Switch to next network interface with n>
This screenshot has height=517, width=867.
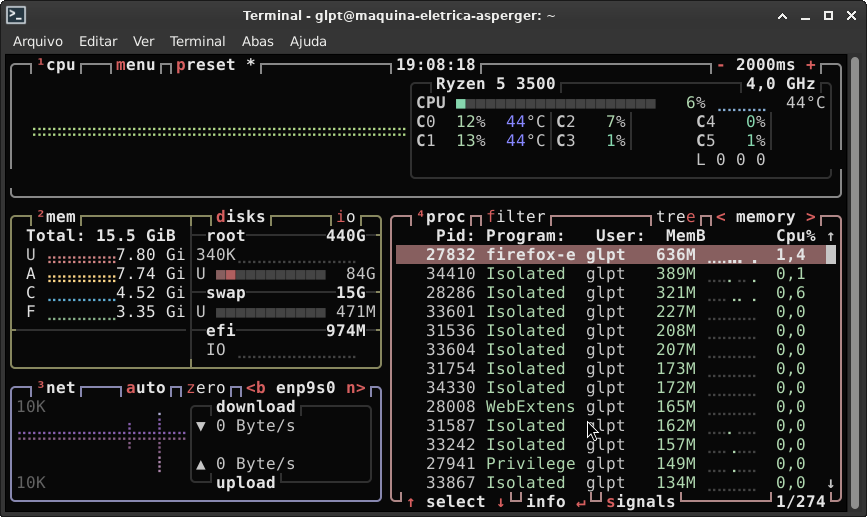(x=356, y=388)
